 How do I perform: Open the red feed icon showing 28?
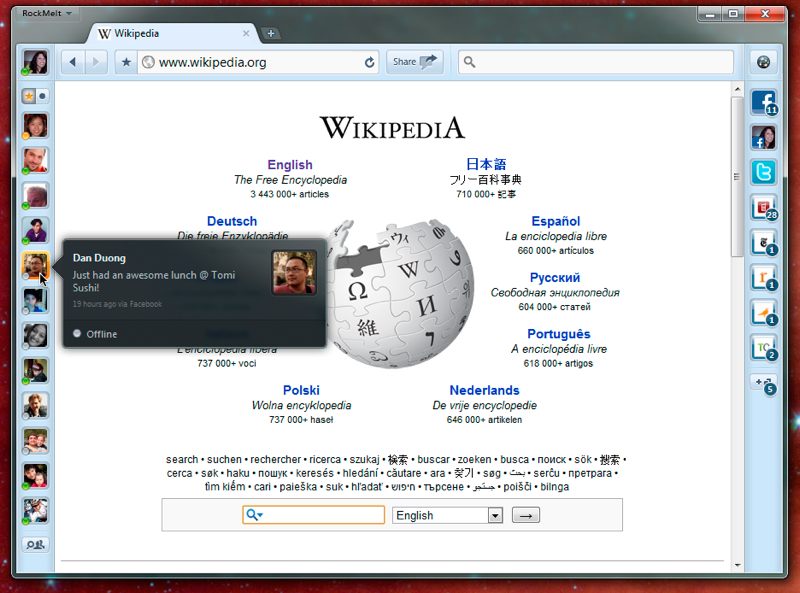click(x=763, y=207)
